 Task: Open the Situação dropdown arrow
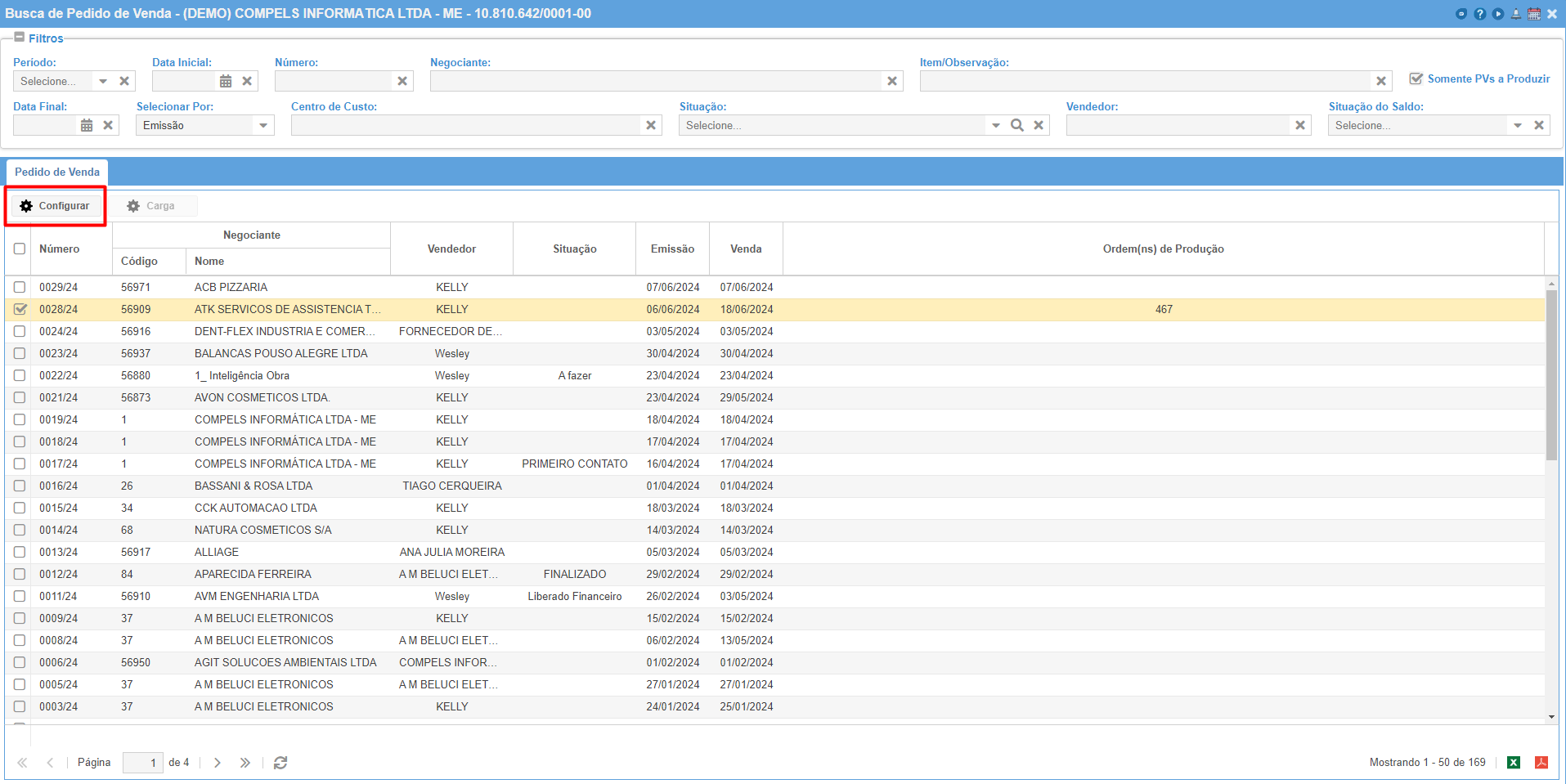point(996,125)
